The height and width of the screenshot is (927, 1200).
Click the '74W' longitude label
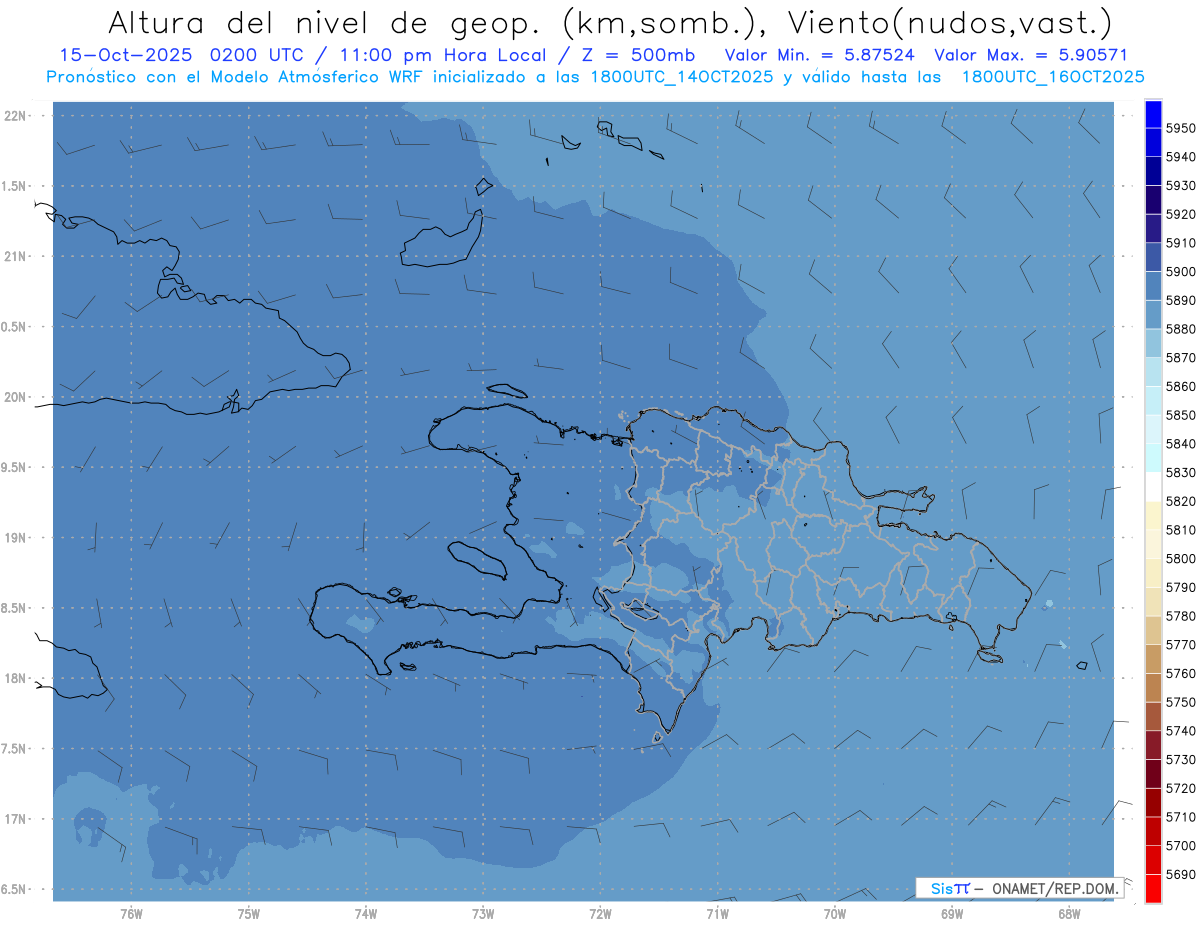366,914
